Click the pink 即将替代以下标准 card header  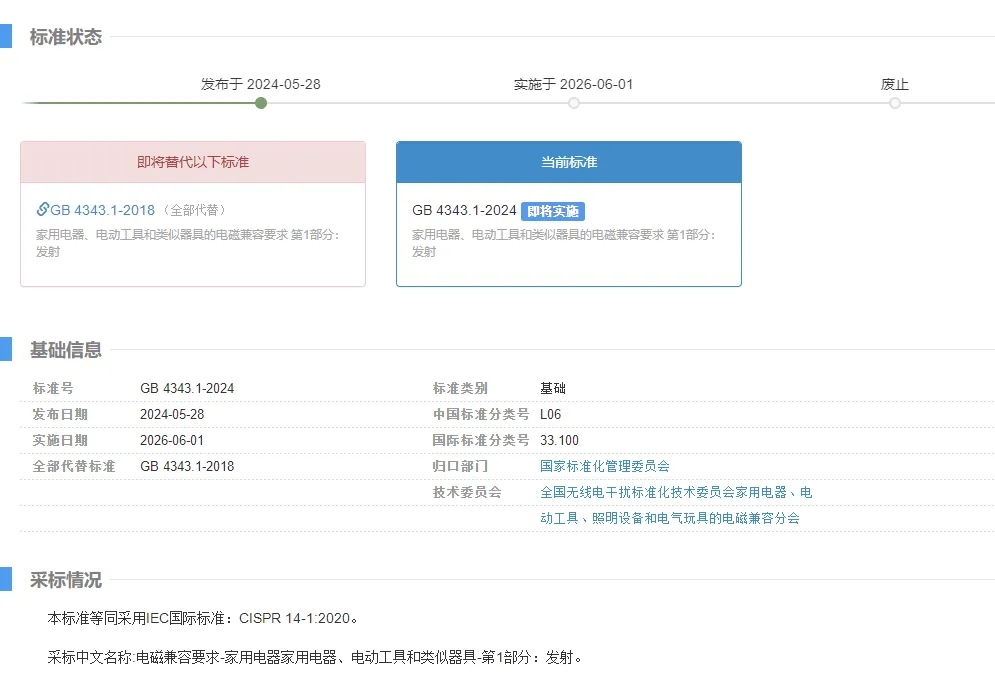193,162
